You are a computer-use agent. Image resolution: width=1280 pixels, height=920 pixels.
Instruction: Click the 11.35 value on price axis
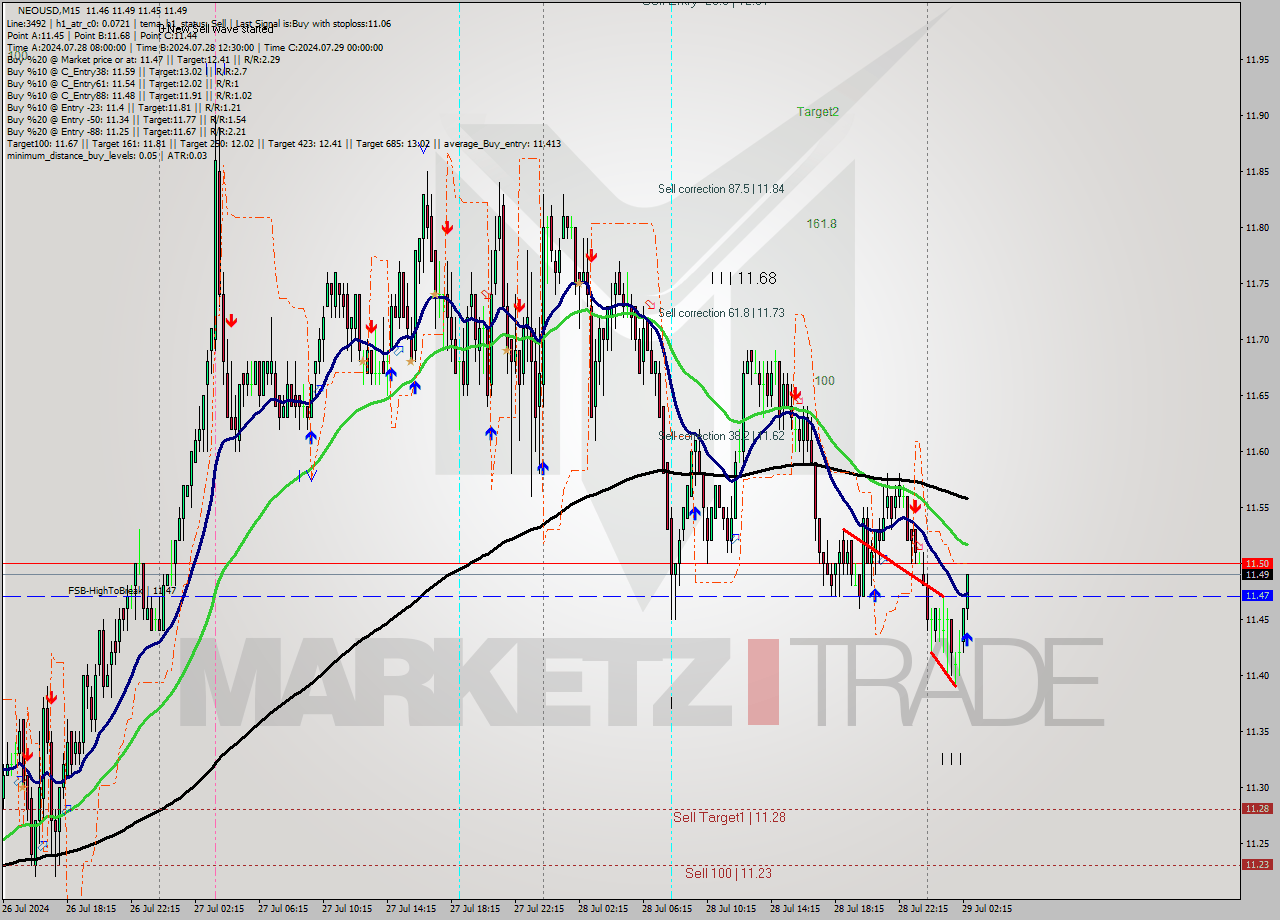[1257, 732]
